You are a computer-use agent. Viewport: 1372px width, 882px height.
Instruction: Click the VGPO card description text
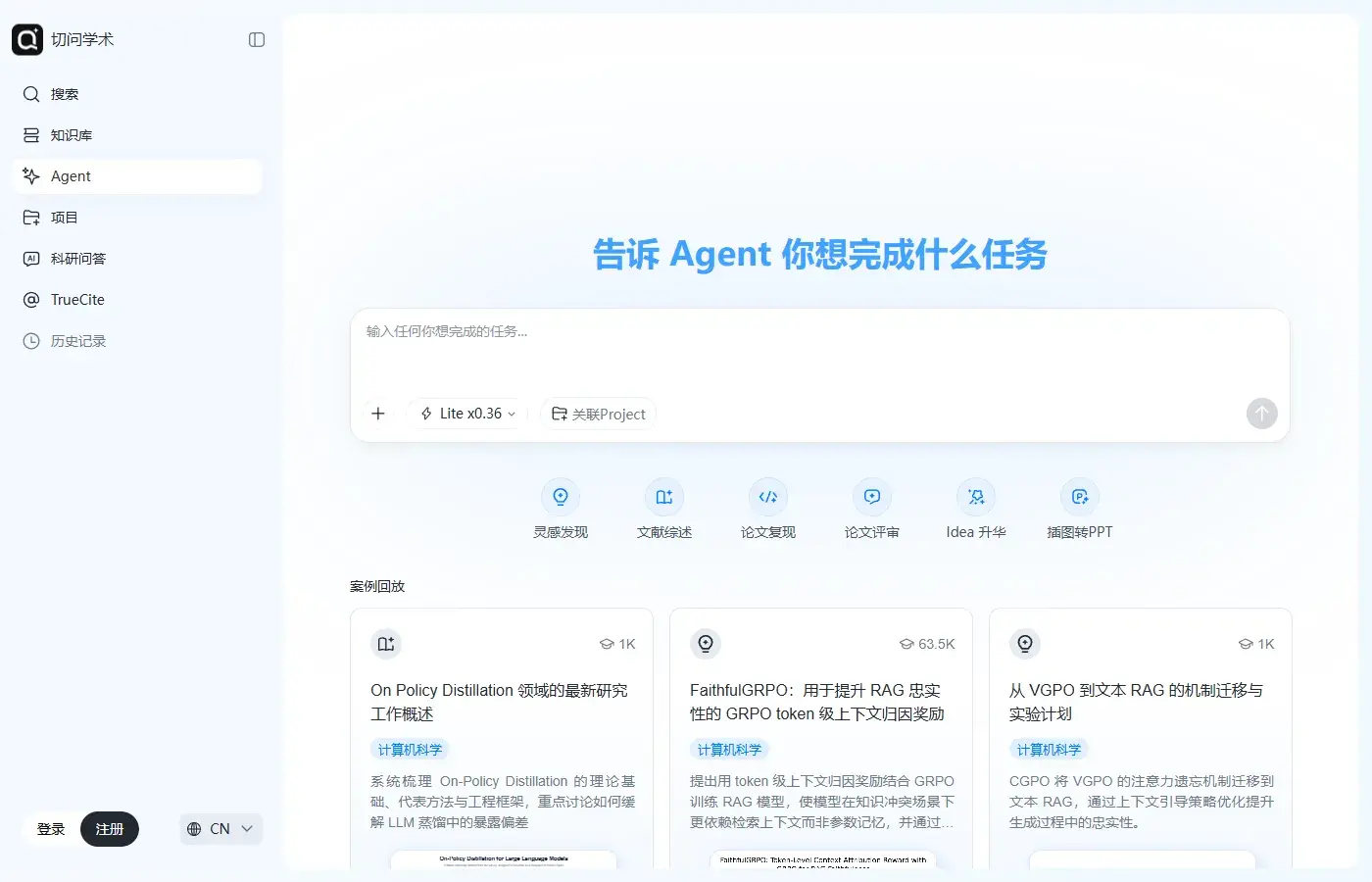click(x=1142, y=802)
